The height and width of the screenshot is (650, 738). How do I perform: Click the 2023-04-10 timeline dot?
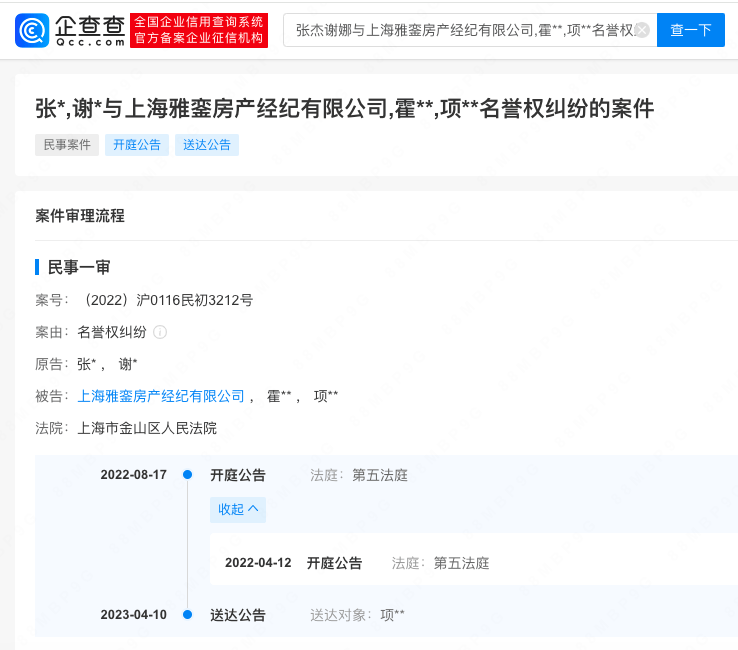[187, 614]
